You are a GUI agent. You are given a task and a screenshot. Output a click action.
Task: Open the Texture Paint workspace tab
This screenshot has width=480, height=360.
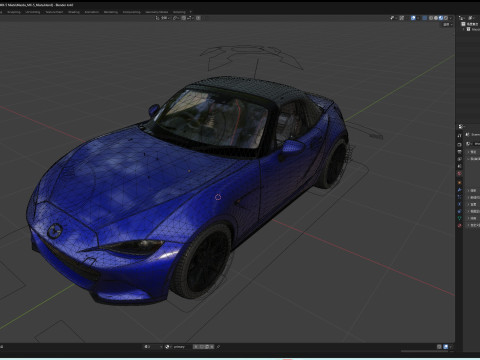(54, 12)
